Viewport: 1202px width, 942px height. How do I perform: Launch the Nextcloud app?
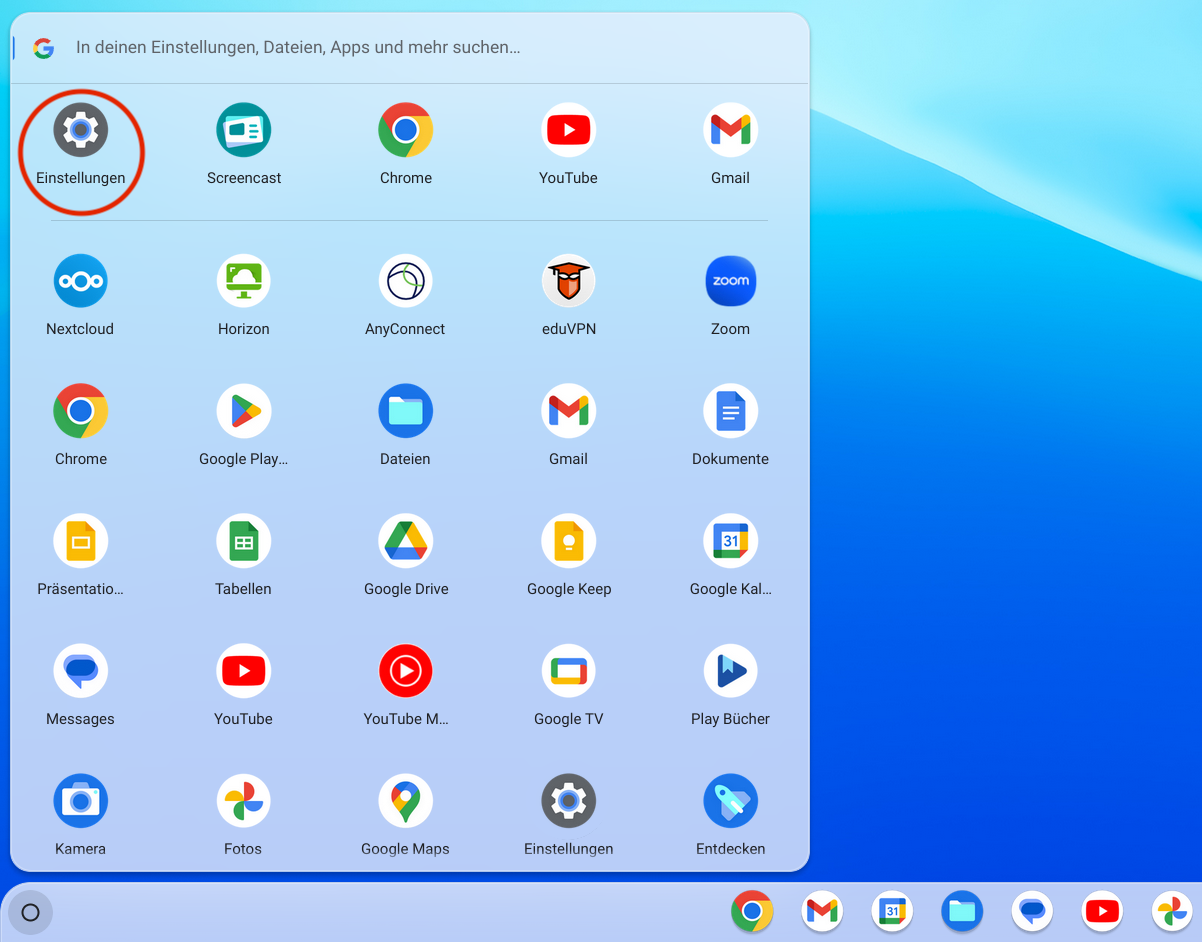80,281
